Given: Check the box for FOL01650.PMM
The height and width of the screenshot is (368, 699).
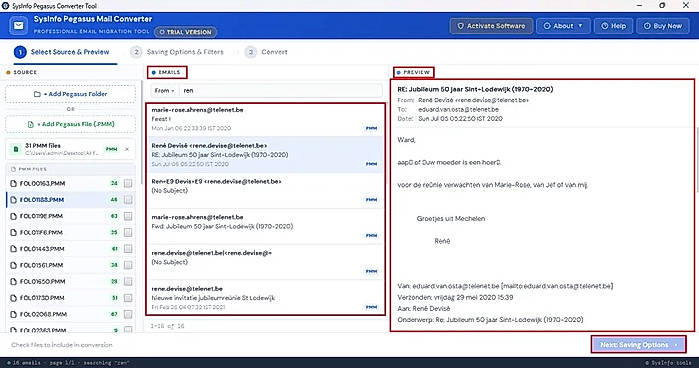Looking at the screenshot, I should pyautogui.click(x=128, y=281).
